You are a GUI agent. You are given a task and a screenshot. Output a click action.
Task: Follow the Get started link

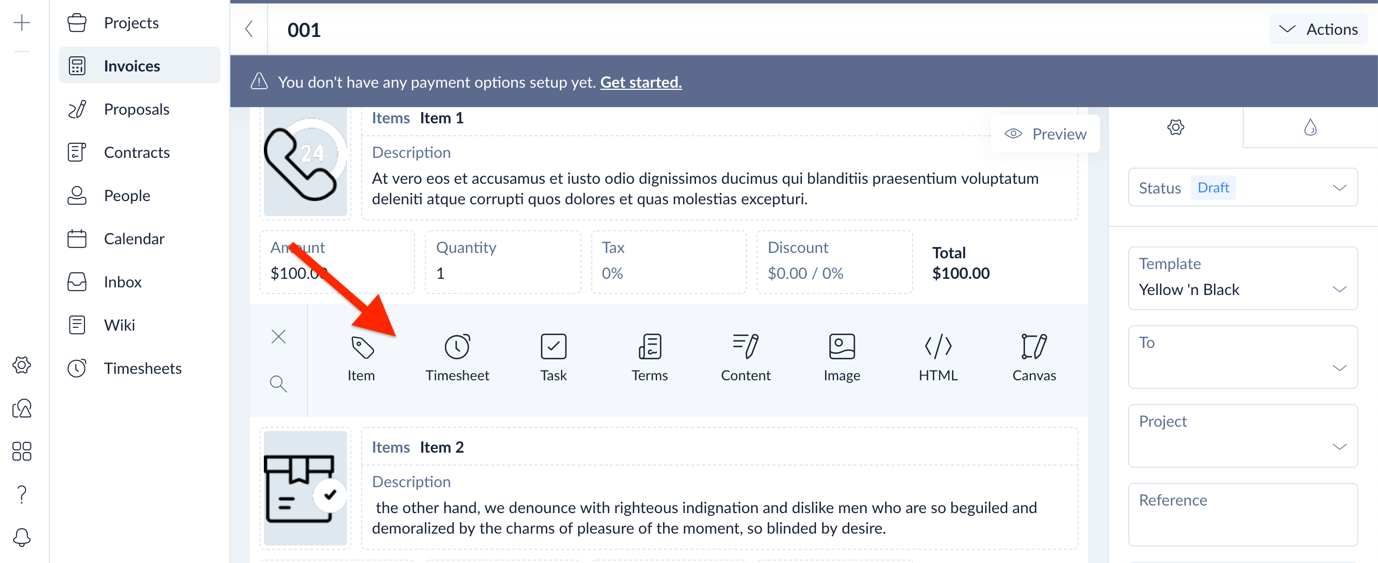click(641, 82)
